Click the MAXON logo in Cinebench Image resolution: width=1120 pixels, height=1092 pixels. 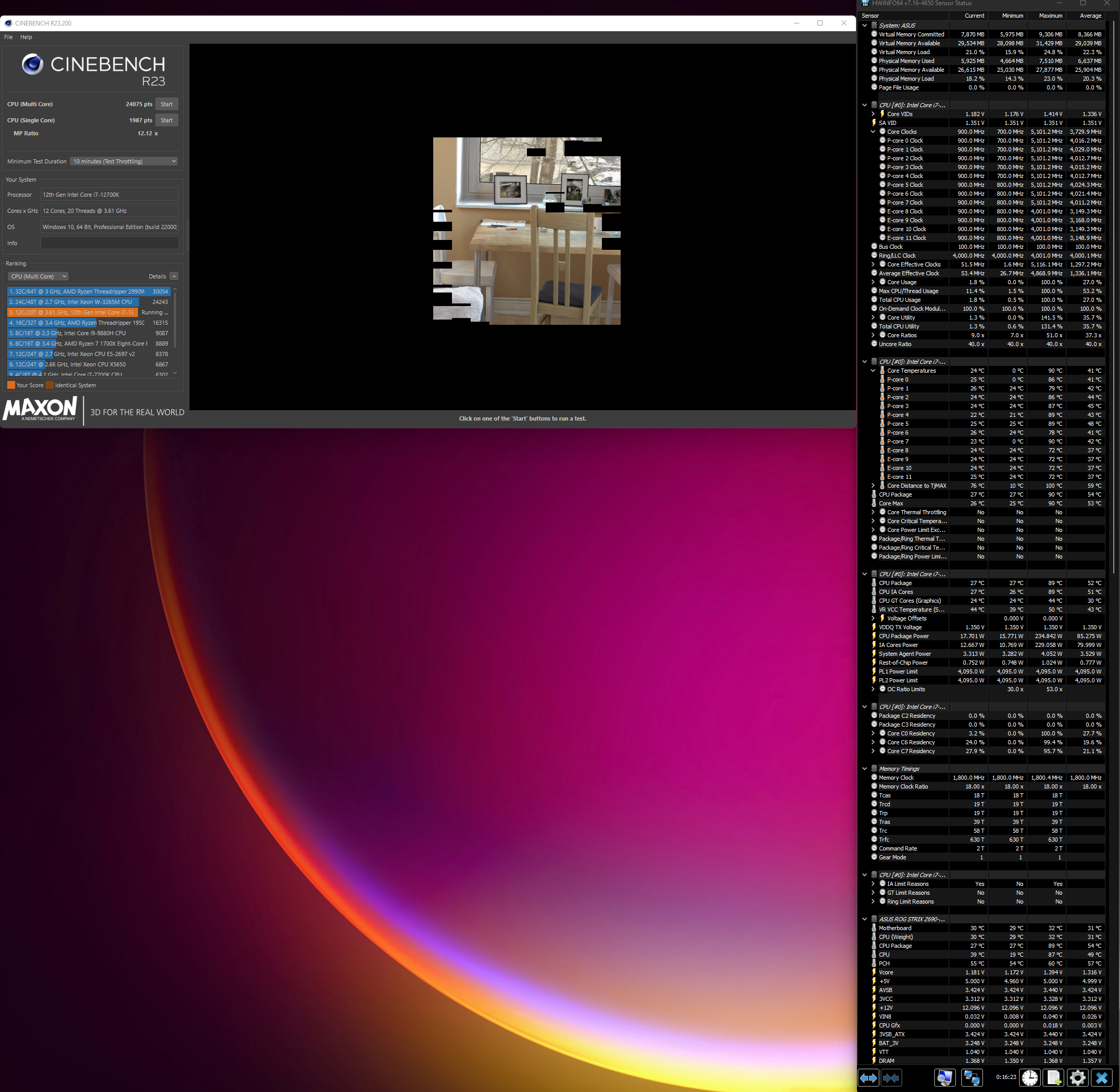point(40,410)
